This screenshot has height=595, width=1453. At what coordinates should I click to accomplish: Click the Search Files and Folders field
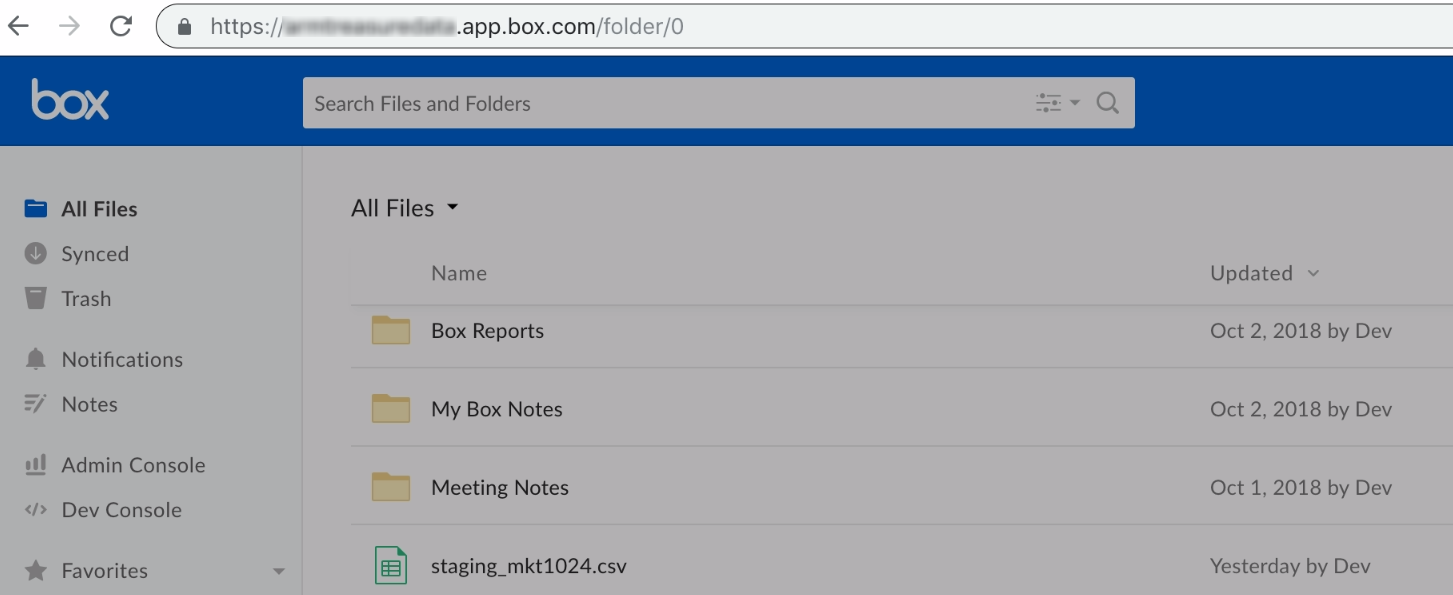660,103
